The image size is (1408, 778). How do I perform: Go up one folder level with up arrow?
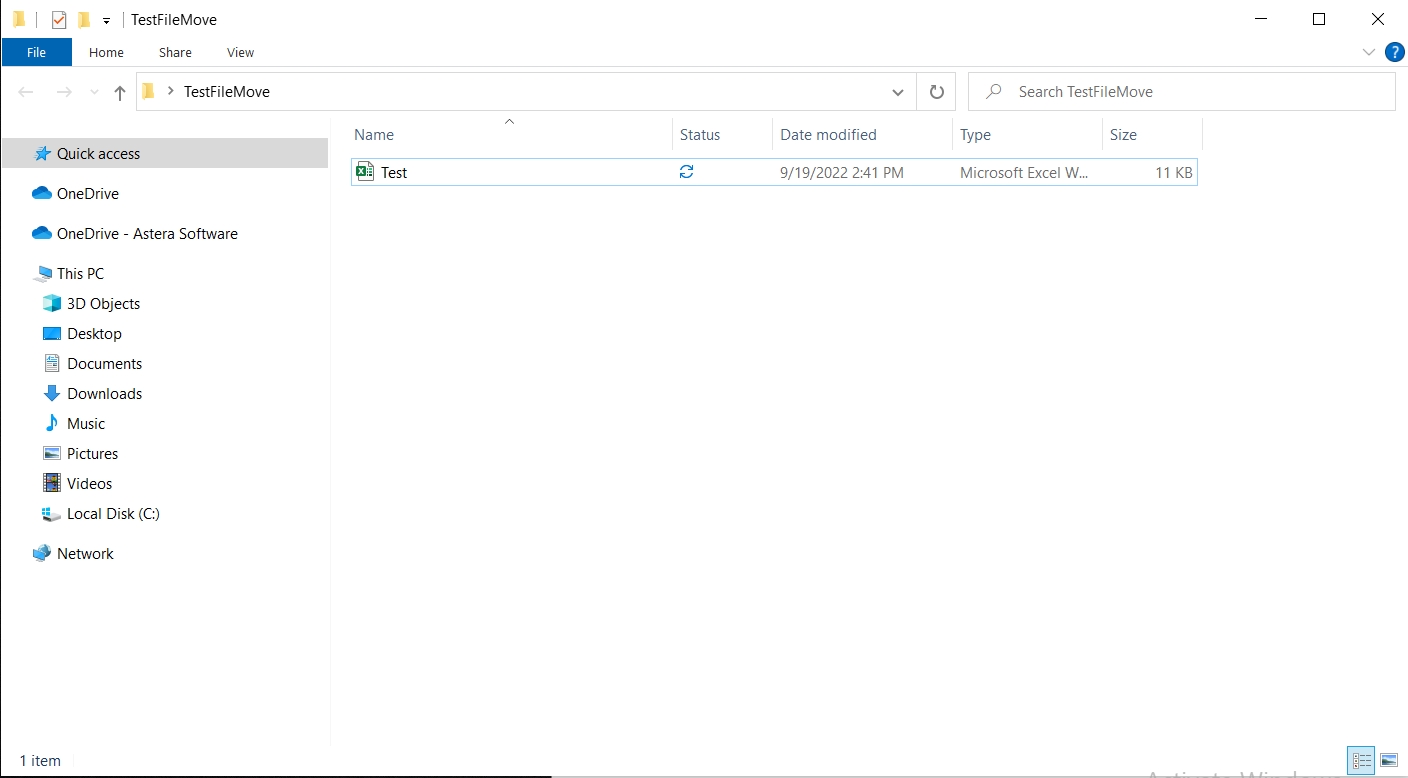tap(120, 92)
